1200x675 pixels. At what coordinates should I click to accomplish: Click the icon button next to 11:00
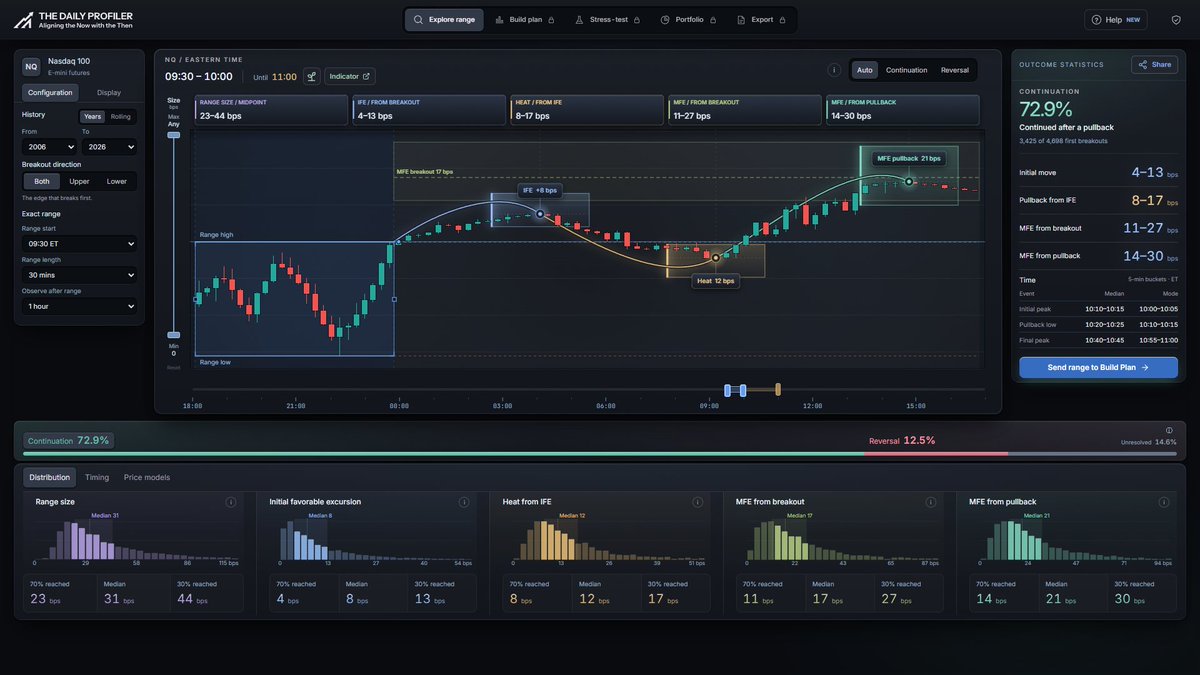(x=312, y=76)
